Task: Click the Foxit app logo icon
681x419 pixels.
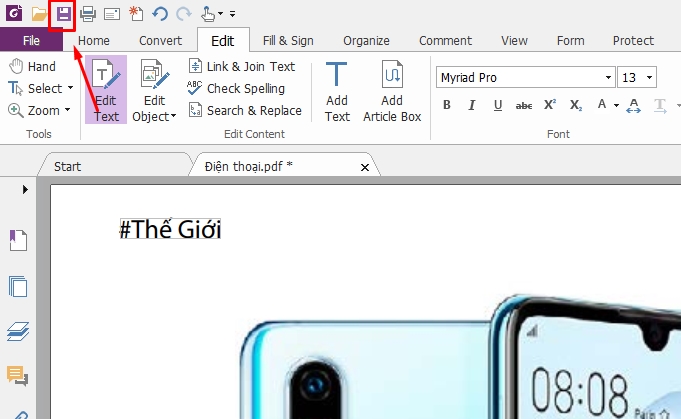Action: tap(14, 13)
